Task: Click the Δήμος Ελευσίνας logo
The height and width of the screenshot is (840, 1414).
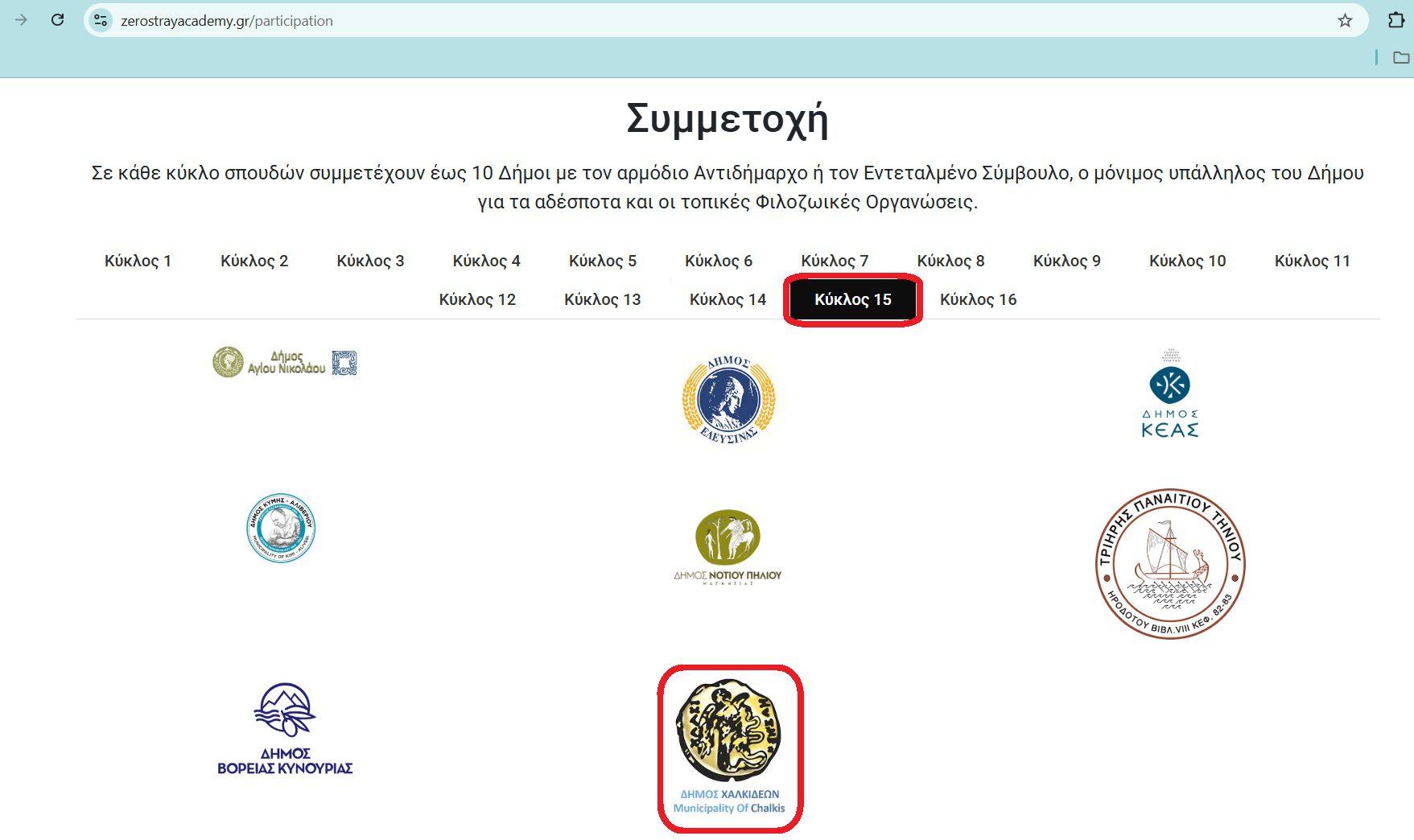Action: coord(728,399)
